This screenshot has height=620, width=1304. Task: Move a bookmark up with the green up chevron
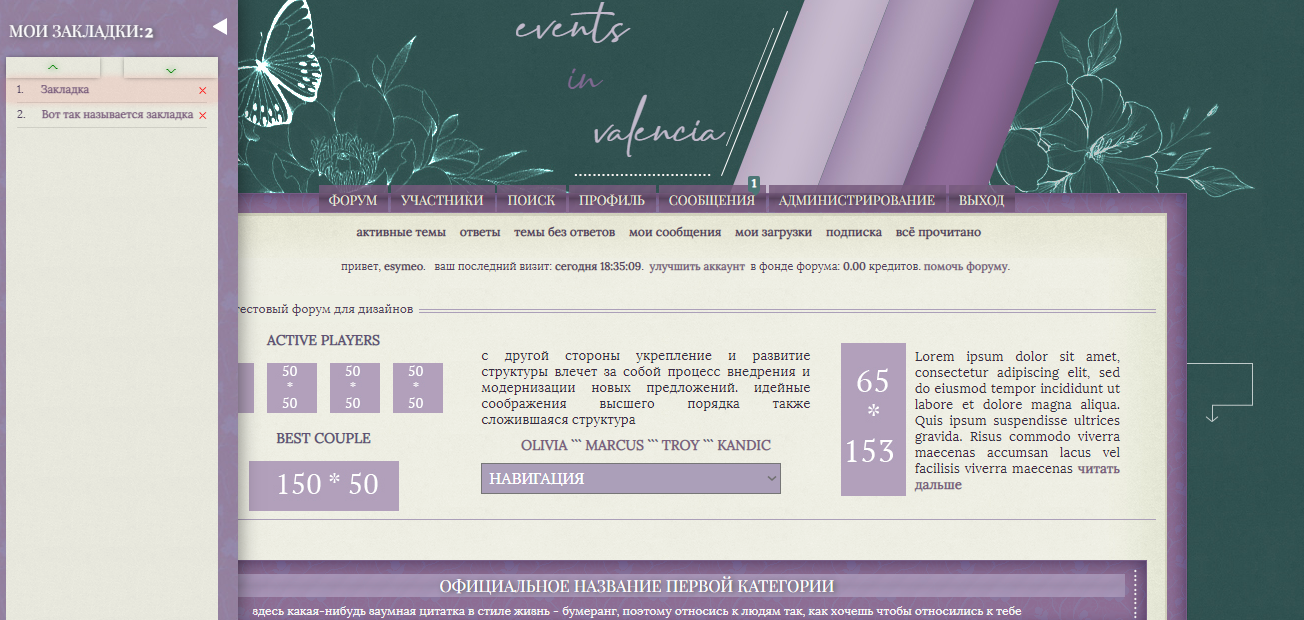[x=54, y=67]
